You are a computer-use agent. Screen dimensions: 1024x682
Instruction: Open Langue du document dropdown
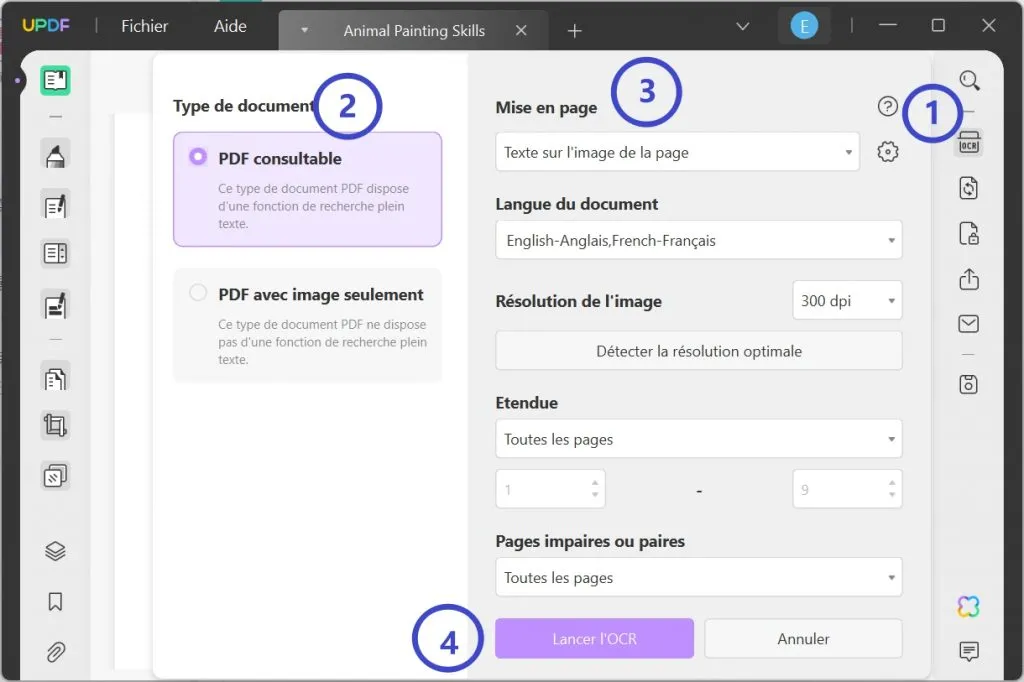(x=699, y=240)
